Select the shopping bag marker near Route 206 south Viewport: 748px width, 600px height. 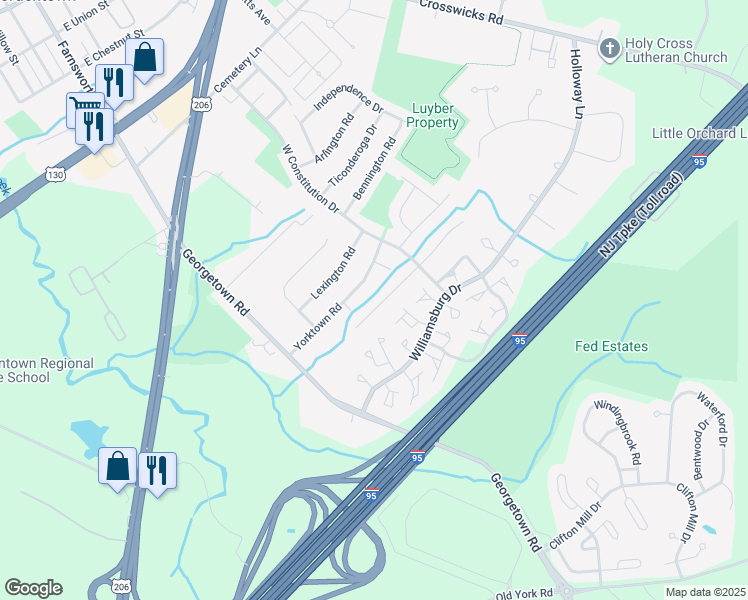coord(118,466)
